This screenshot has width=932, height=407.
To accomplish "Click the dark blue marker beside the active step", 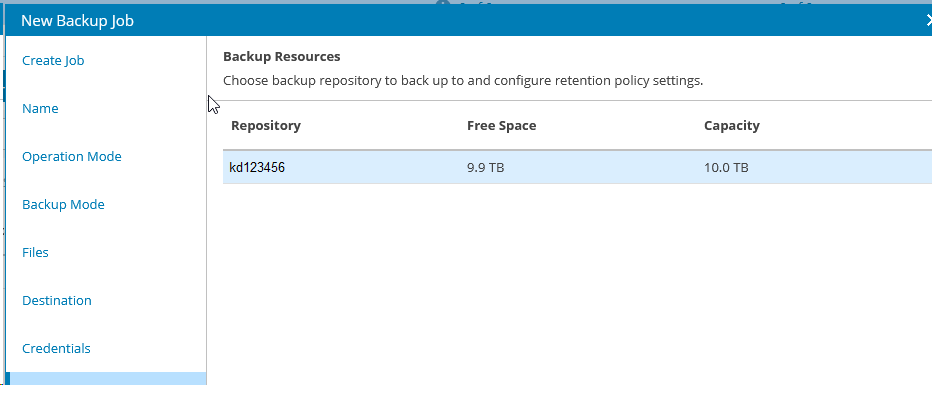I will coord(8,379).
